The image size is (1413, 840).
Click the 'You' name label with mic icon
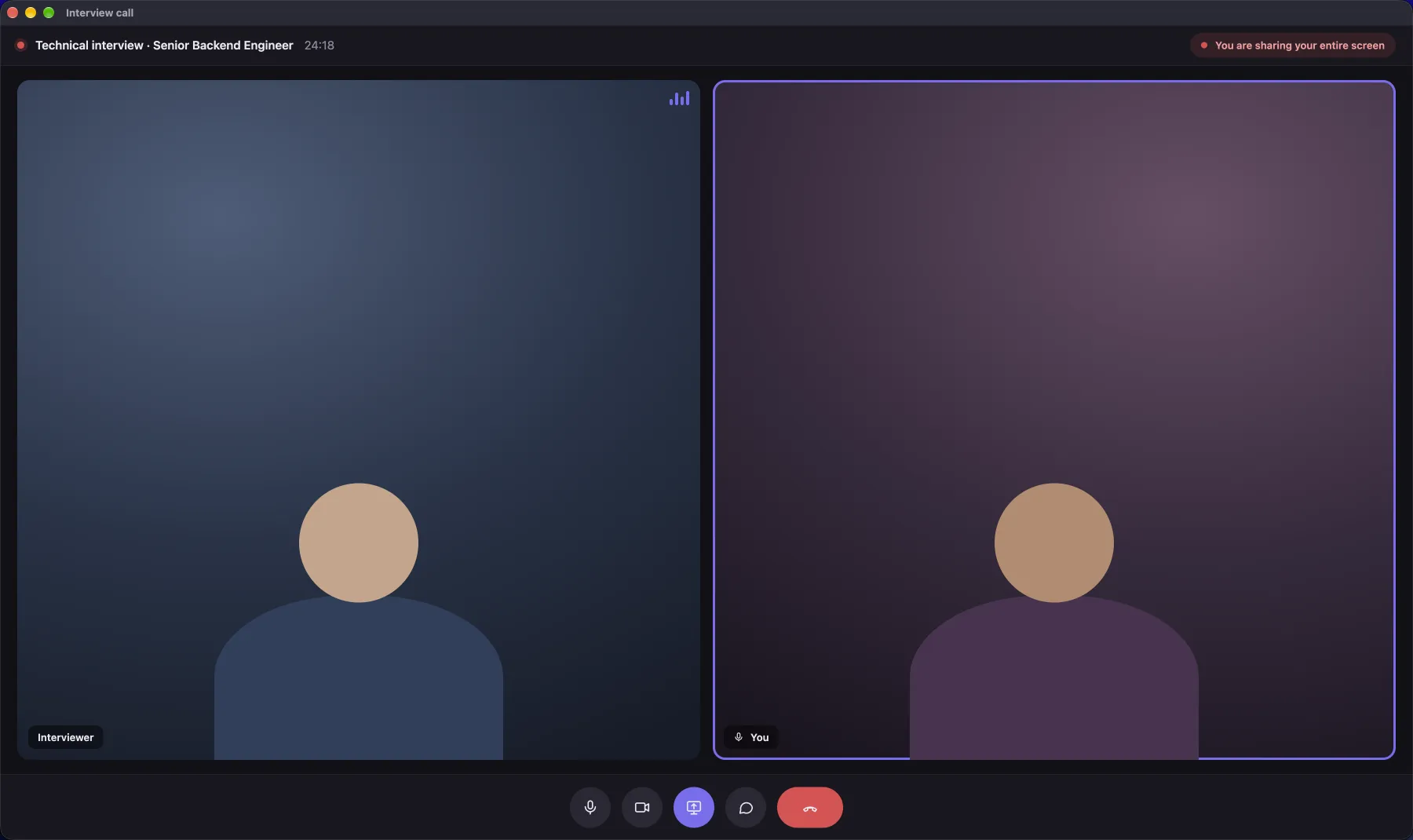pyautogui.click(x=751, y=737)
